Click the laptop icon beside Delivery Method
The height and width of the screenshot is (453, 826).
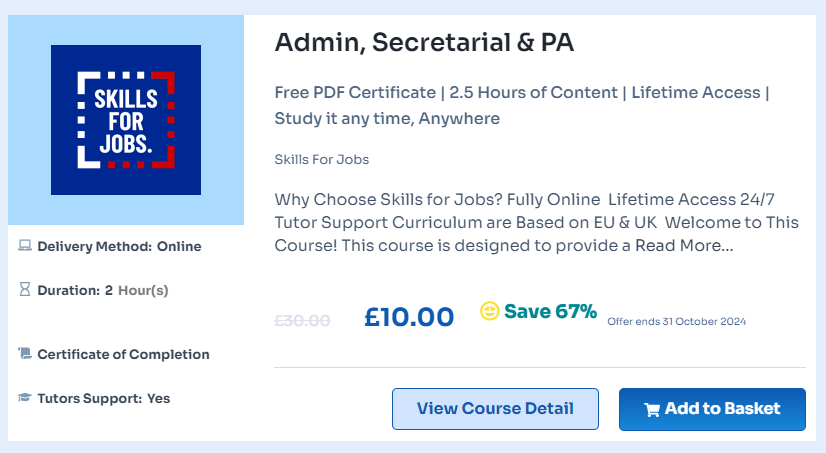pos(25,245)
